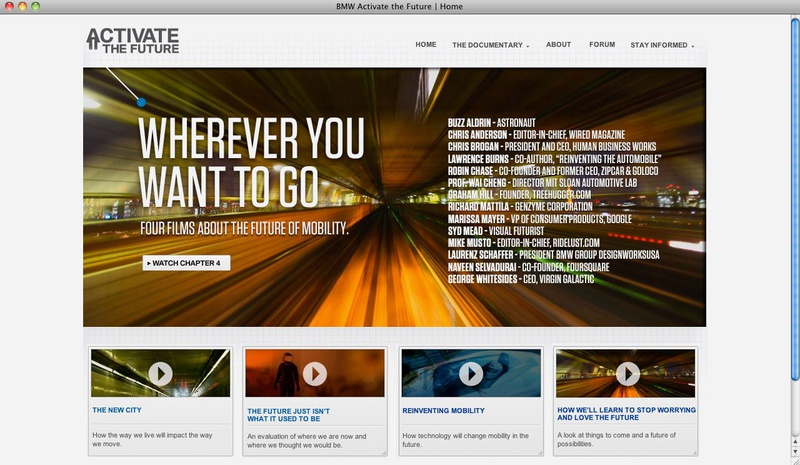Click the Marissa Mayer Google line
The image size is (800, 465).
pyautogui.click(x=540, y=219)
